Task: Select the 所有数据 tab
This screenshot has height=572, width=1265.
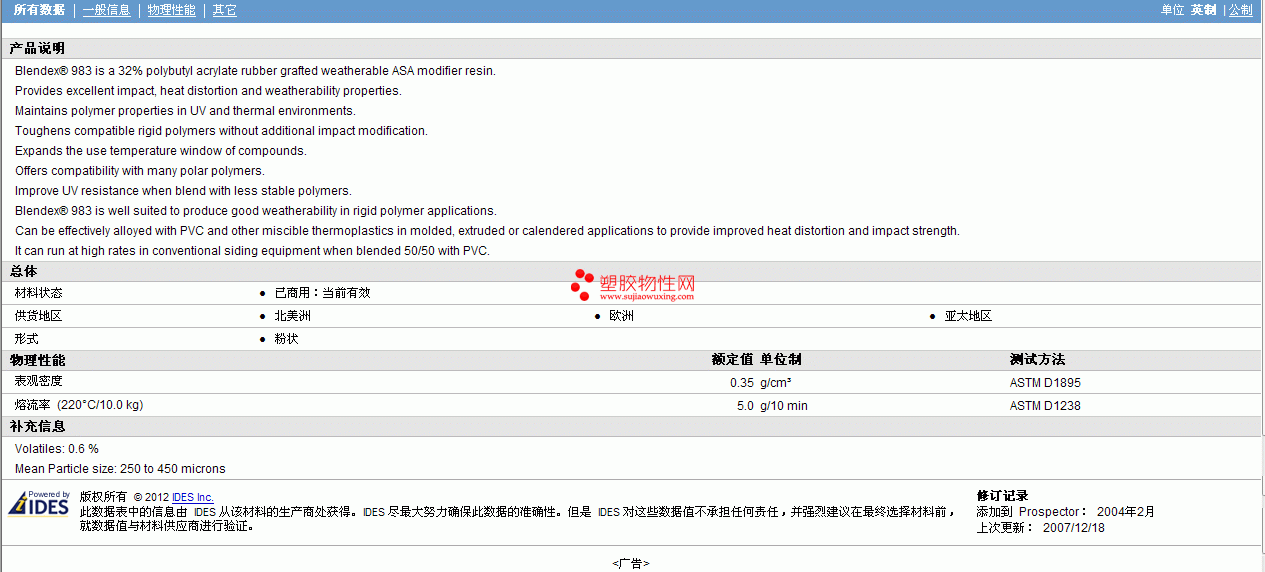Action: click(40, 10)
